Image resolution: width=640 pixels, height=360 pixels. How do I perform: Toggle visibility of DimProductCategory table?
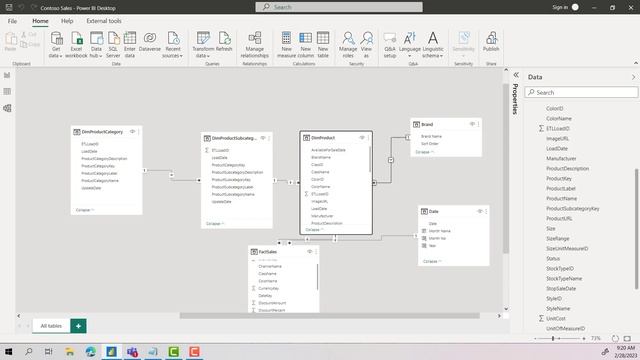point(132,131)
